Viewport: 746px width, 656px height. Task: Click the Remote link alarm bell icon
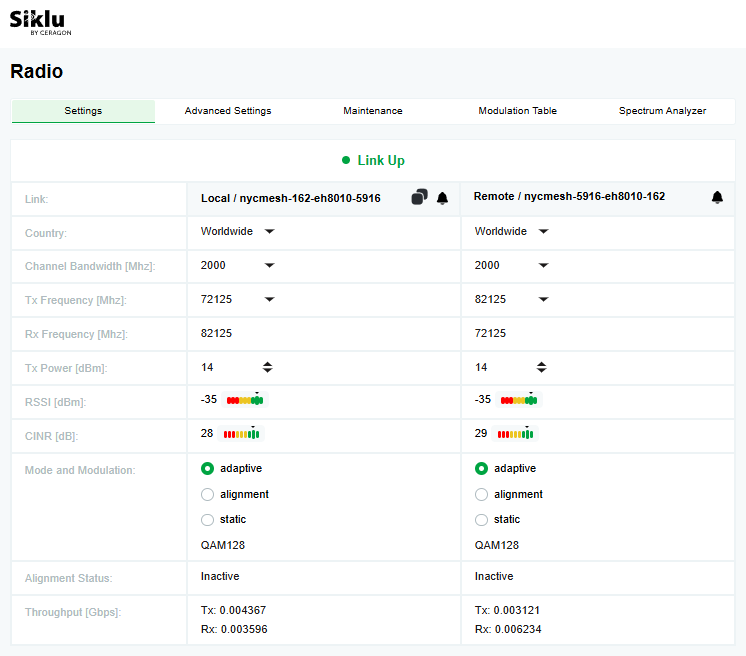(x=717, y=198)
